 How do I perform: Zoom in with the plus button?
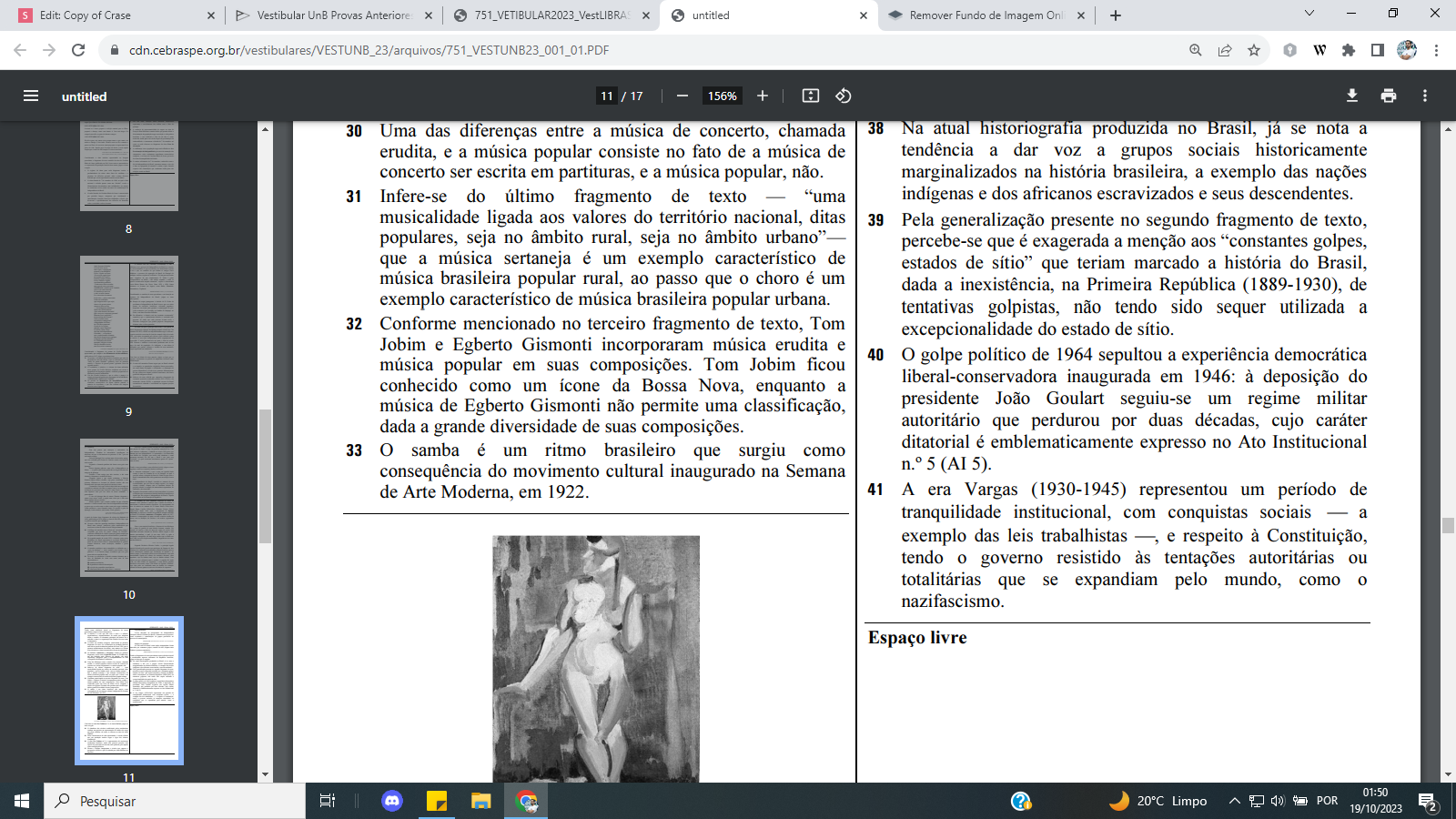click(x=763, y=96)
